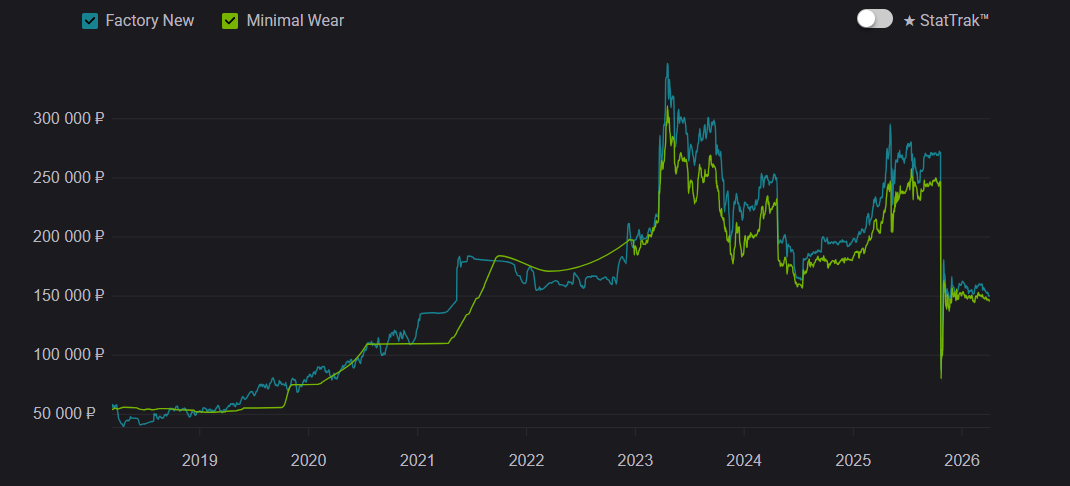Click the 200 000 ₽ y-axis label
1070x486 pixels.
tap(68, 236)
